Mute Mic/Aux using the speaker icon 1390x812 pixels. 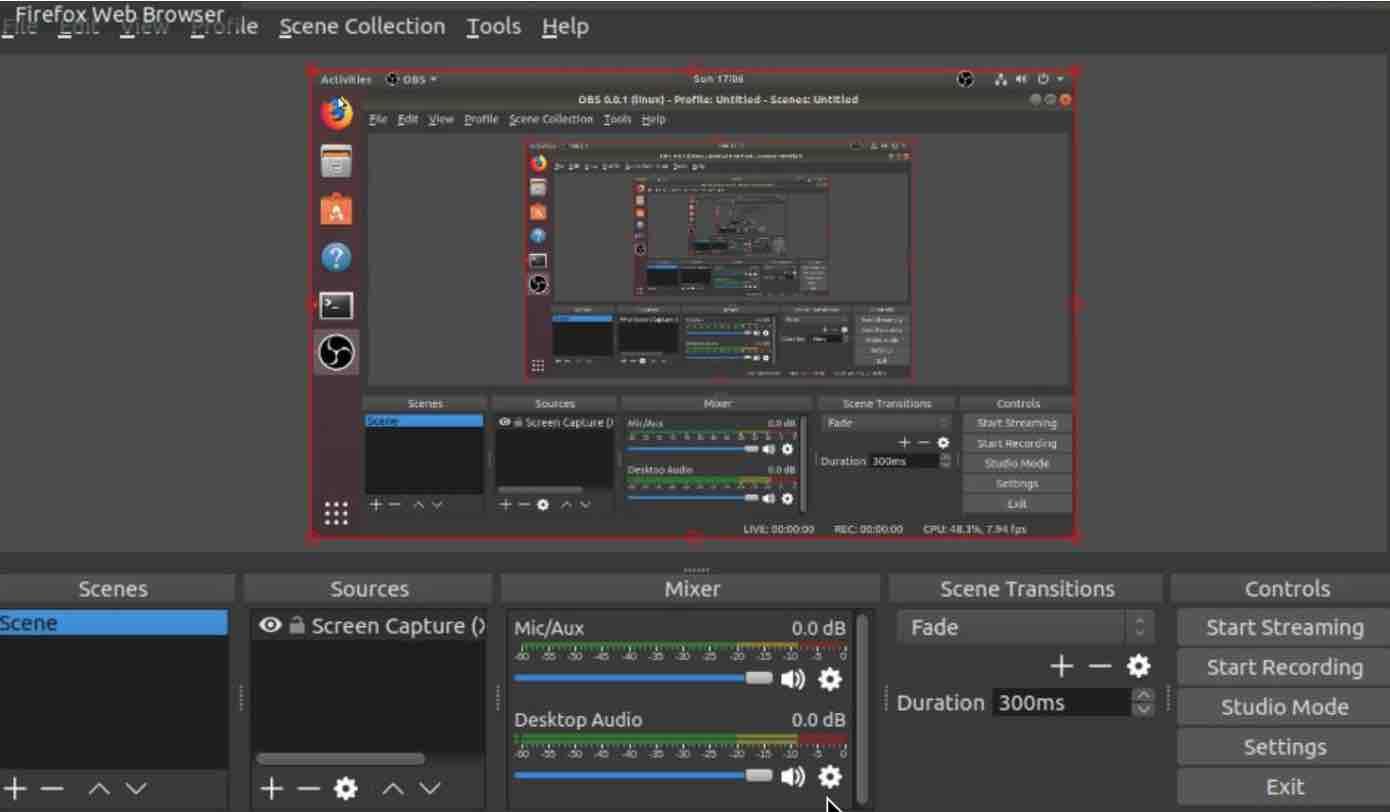pos(793,679)
